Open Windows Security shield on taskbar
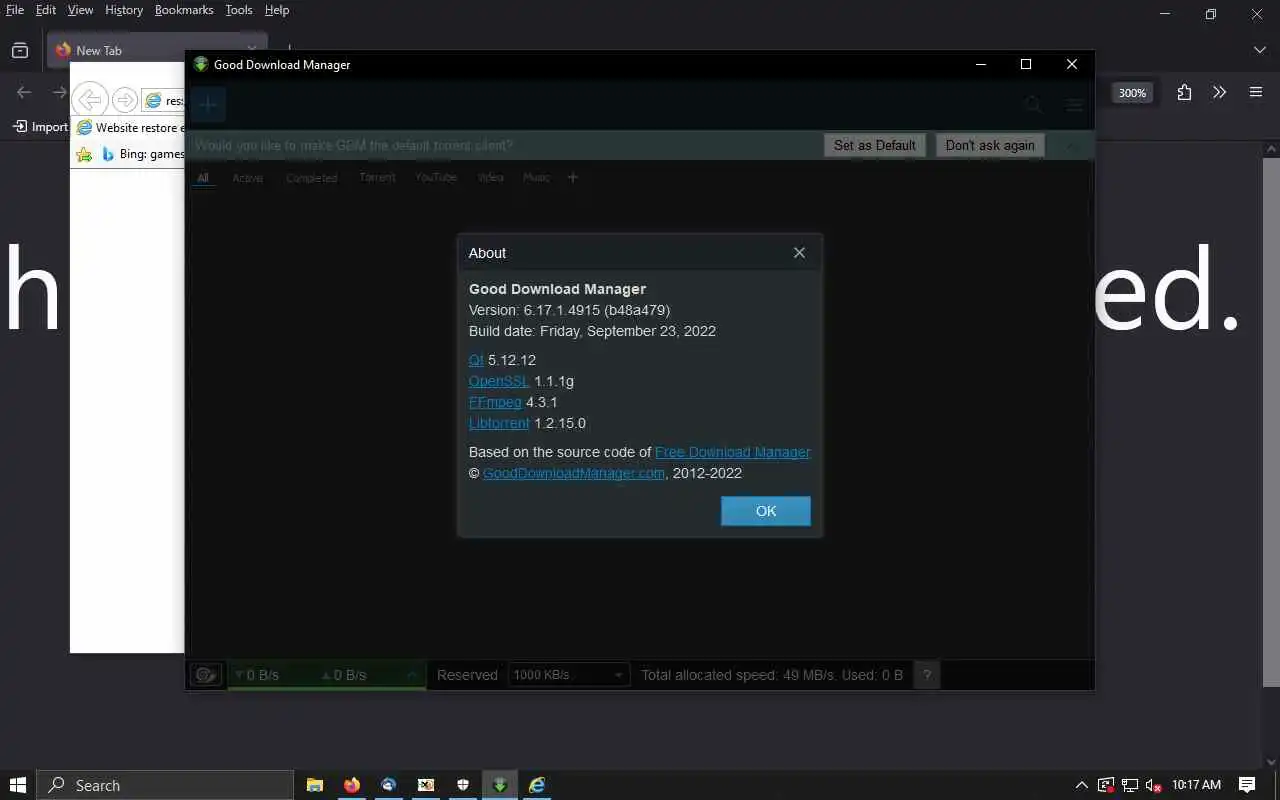This screenshot has height=800, width=1280. (x=462, y=785)
